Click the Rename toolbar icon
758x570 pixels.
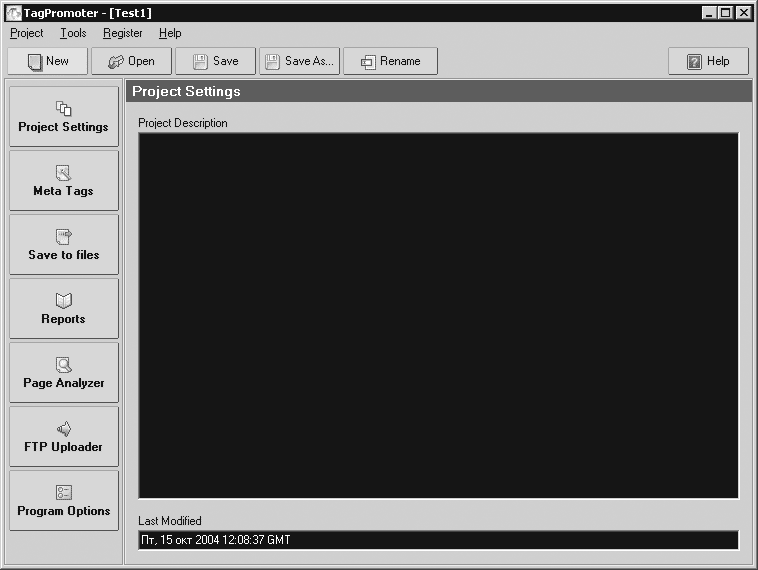368,62
